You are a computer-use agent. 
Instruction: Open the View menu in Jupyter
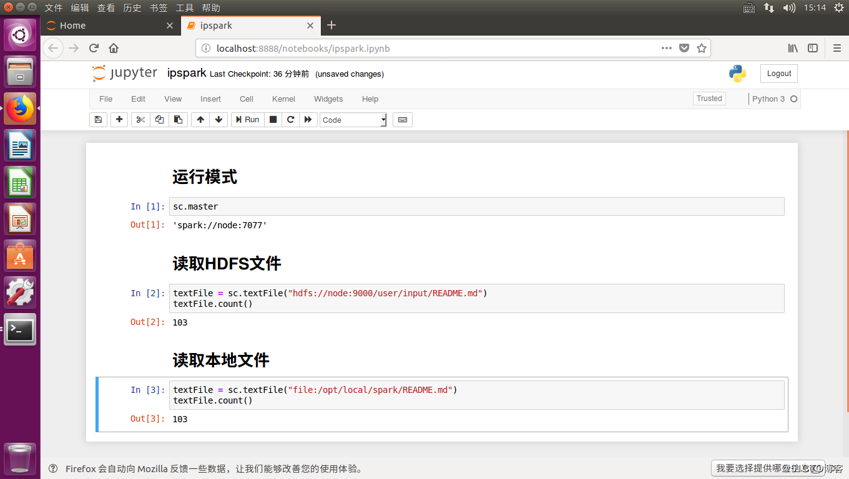[x=173, y=99]
